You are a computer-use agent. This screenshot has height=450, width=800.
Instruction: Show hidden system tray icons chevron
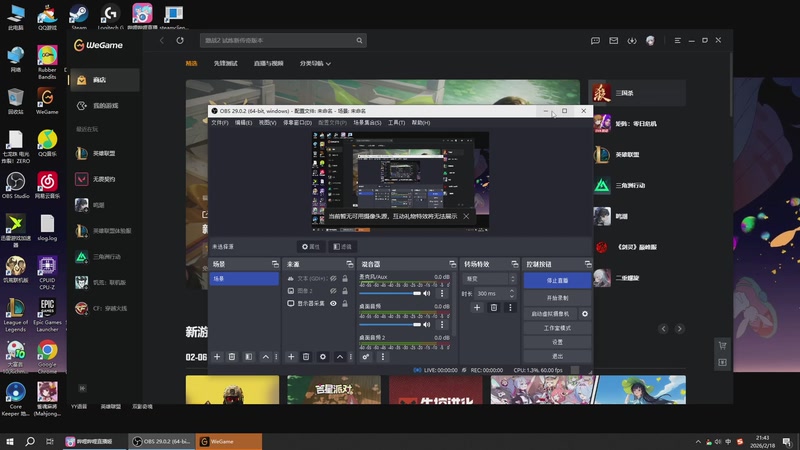click(697, 441)
